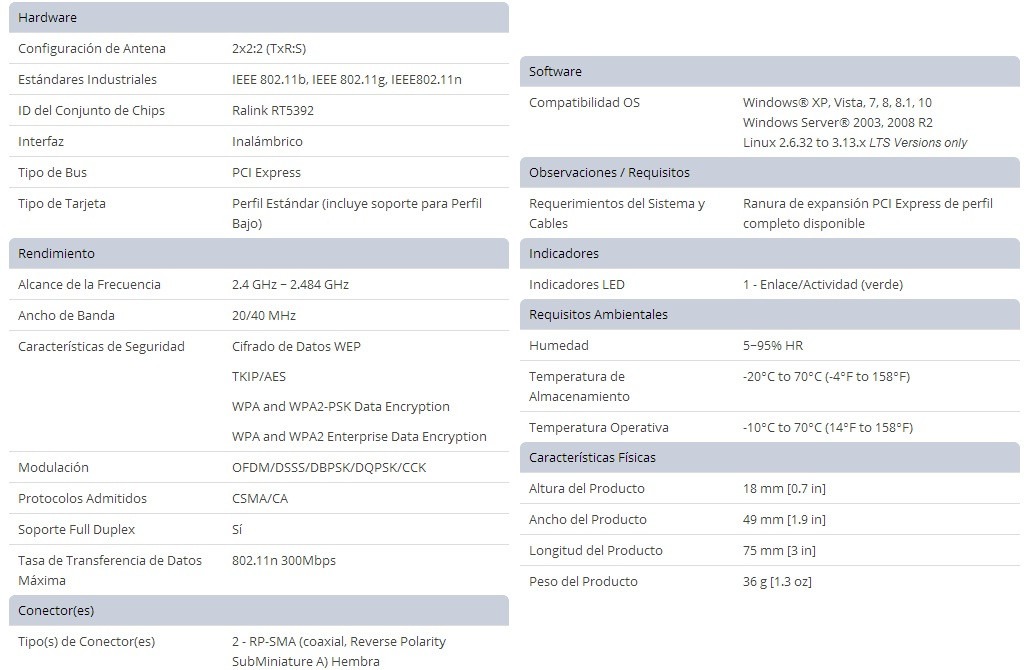This screenshot has height=670, width=1028.
Task: Select the Sí value for Full Duplex
Action: point(237,529)
